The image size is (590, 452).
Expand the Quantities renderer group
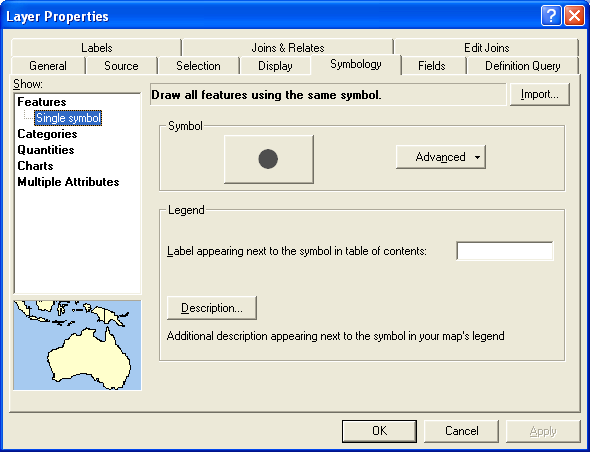(46, 150)
